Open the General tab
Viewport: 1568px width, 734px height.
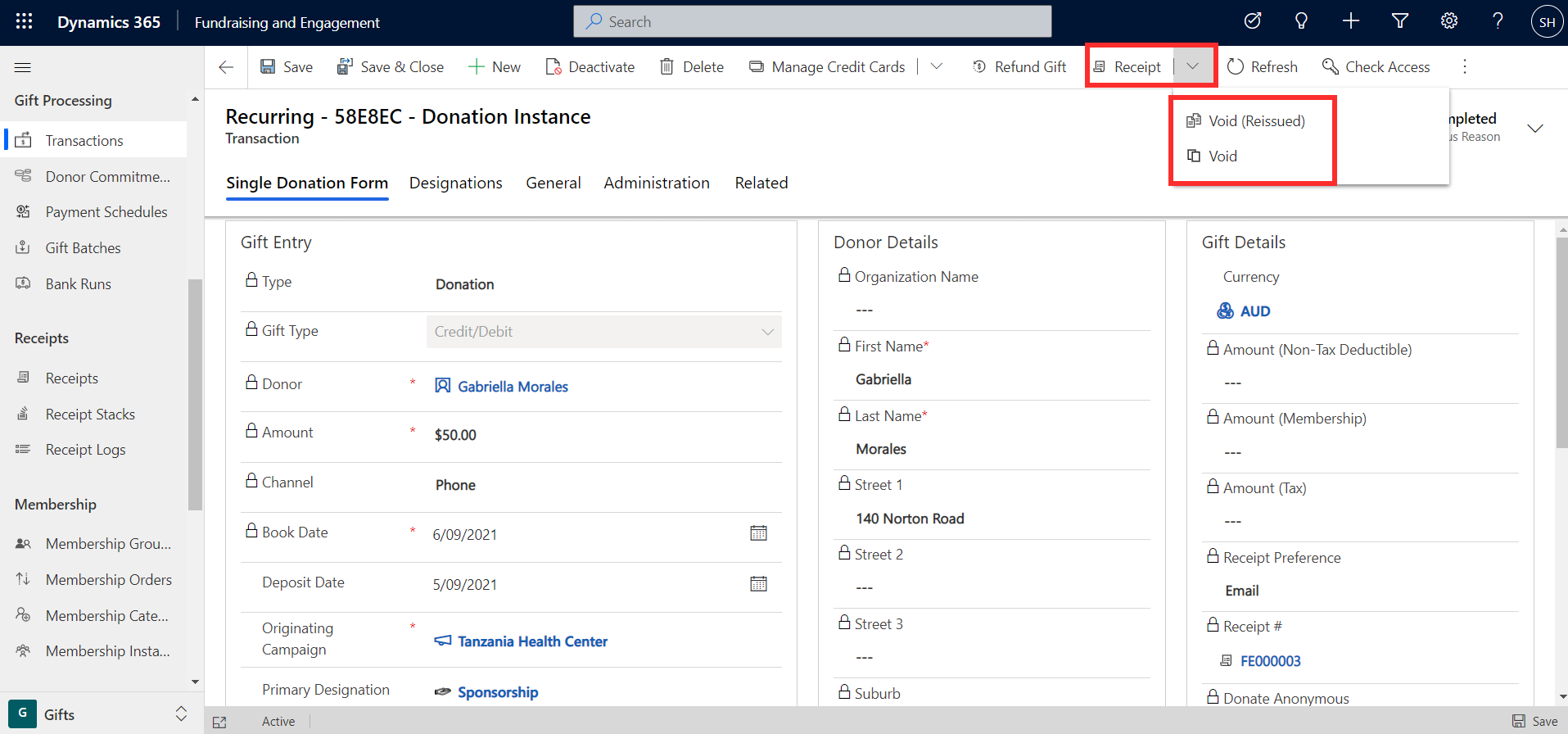coord(554,183)
